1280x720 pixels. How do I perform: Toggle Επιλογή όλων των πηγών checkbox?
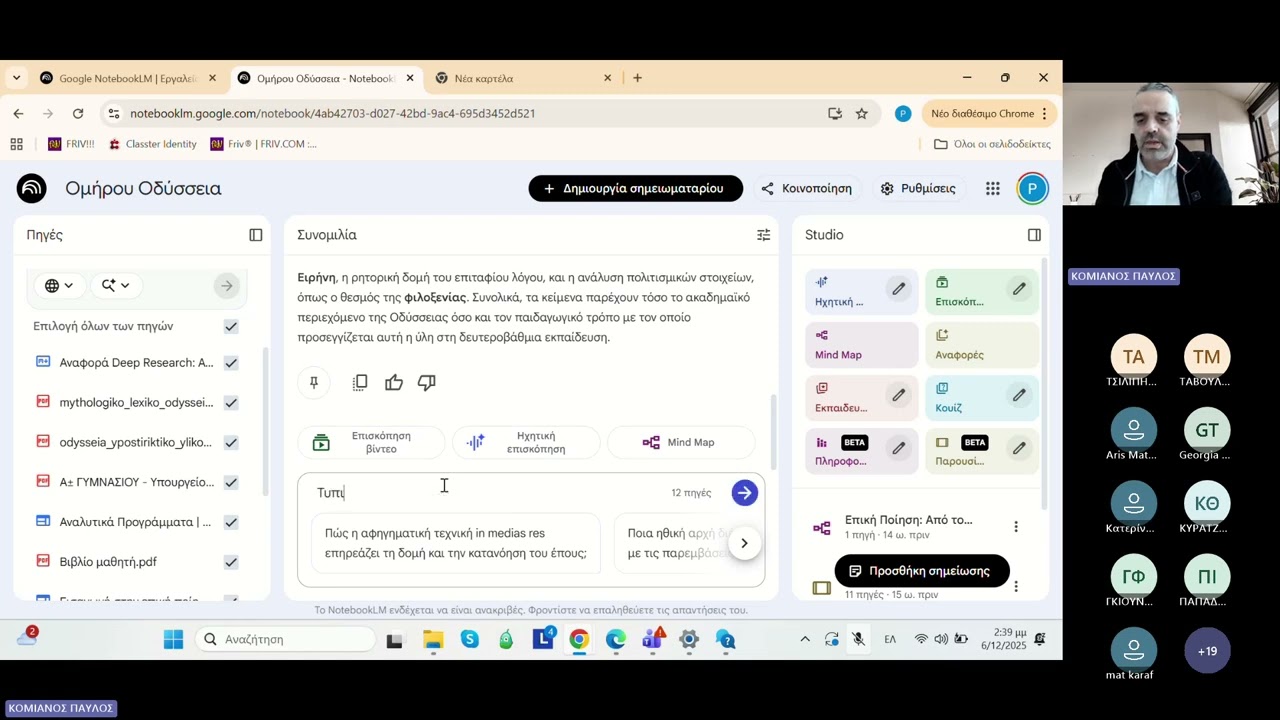[231, 326]
